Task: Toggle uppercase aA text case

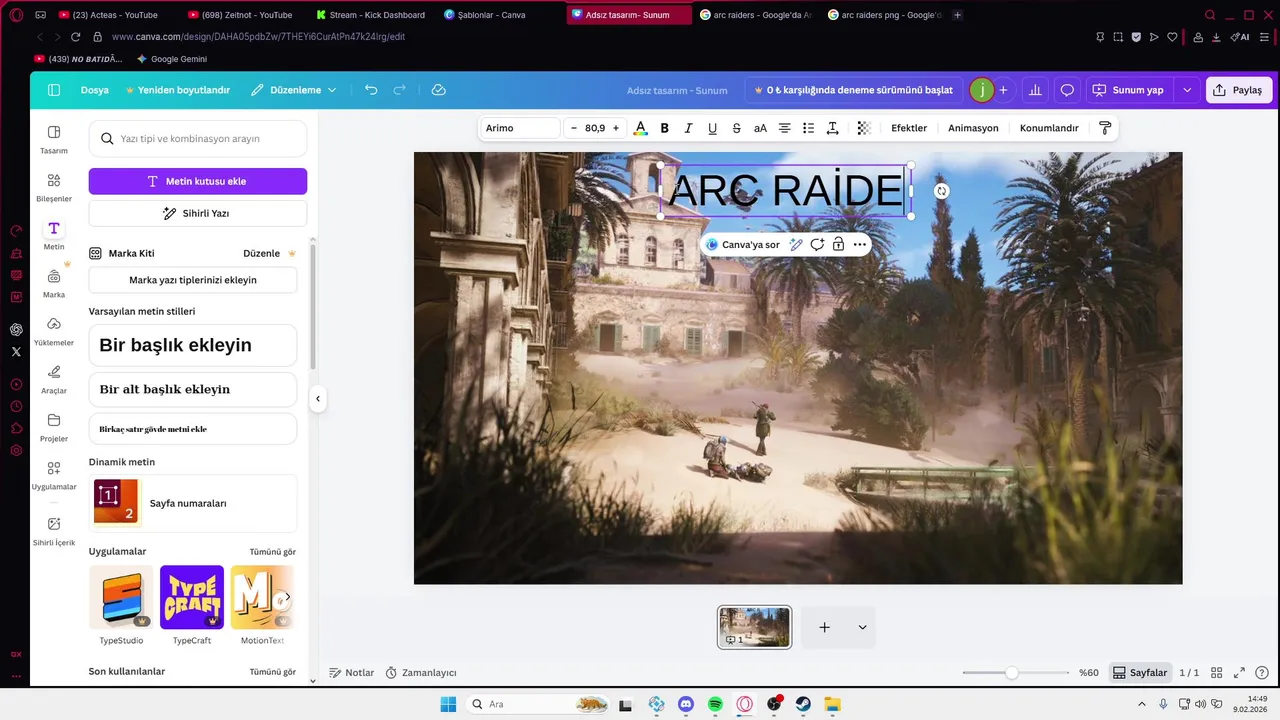Action: [760, 128]
